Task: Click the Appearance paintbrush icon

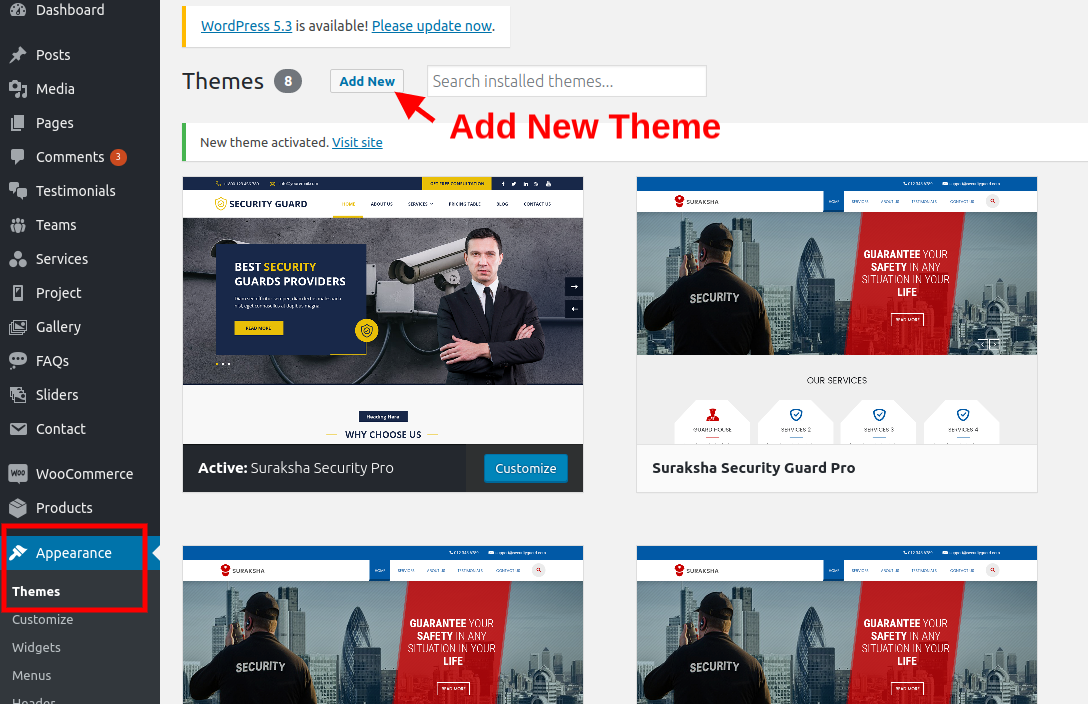Action: coord(18,553)
